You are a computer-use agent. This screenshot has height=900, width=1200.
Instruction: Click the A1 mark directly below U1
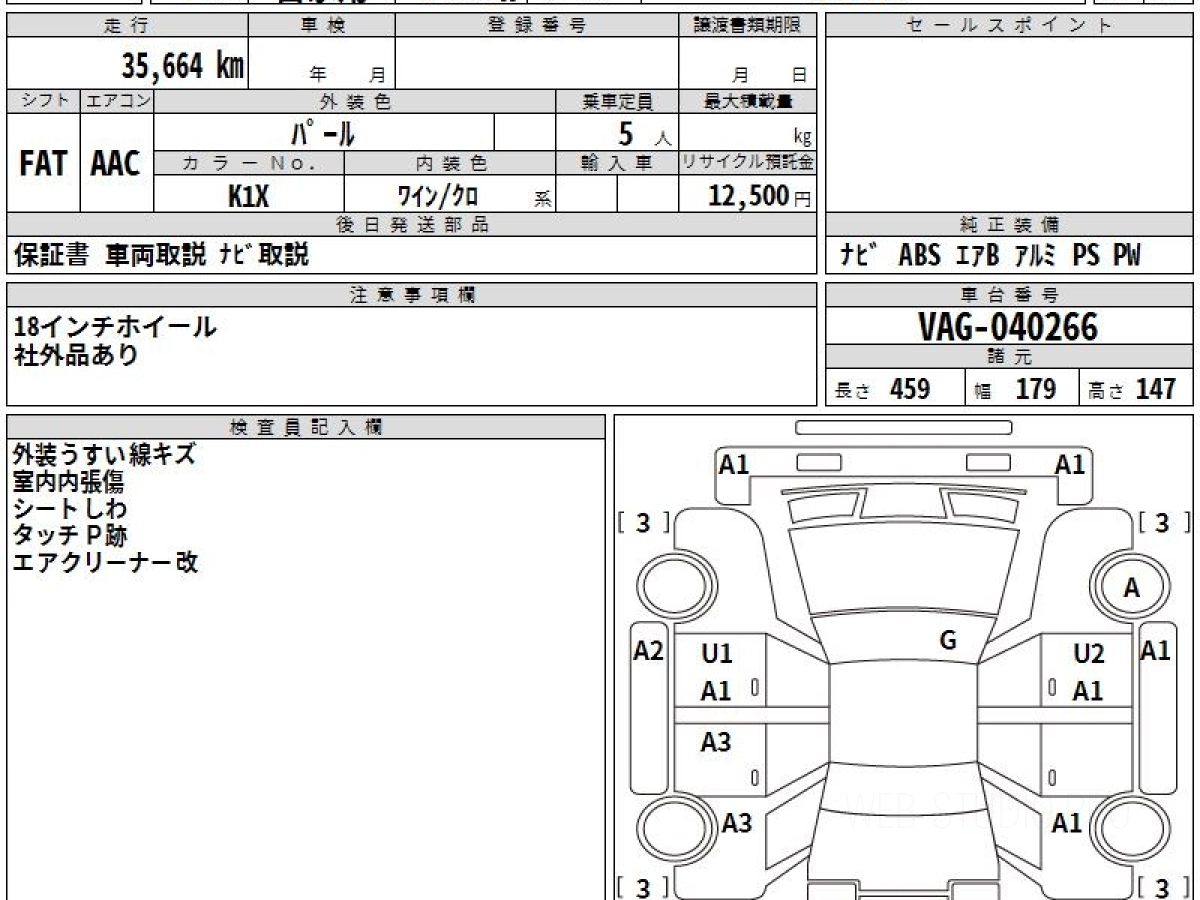(716, 691)
